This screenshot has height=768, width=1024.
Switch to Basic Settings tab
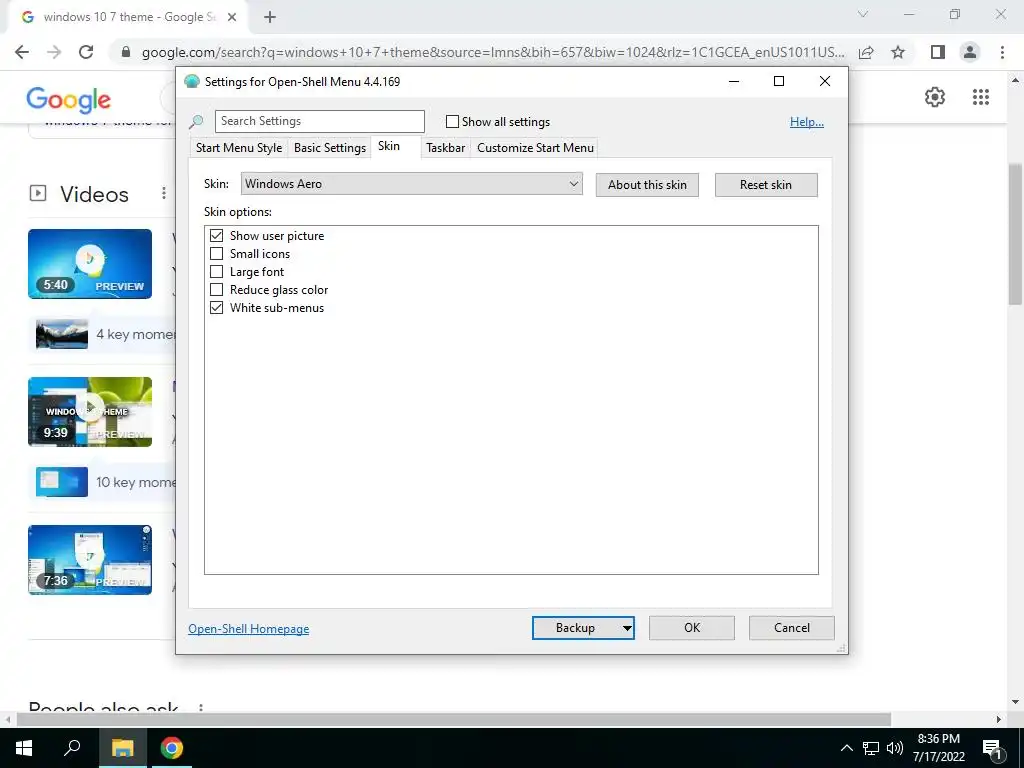coord(330,148)
